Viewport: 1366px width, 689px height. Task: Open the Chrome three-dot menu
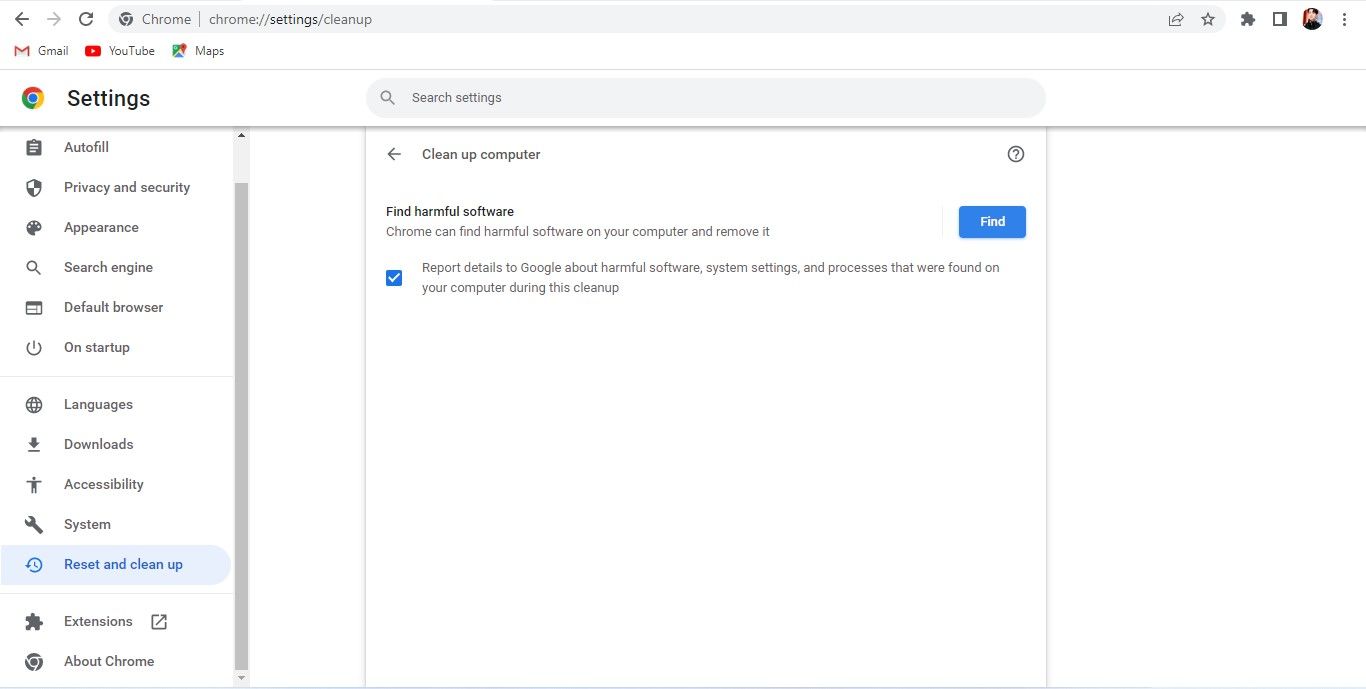(x=1344, y=19)
